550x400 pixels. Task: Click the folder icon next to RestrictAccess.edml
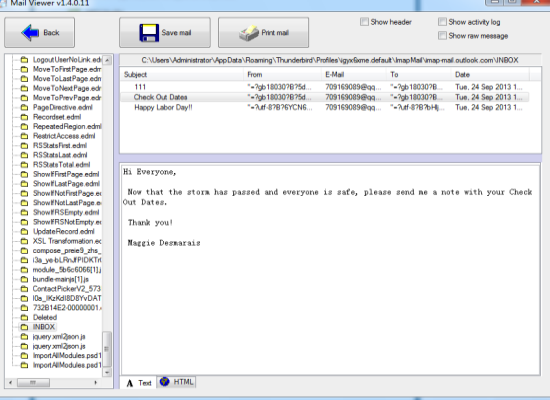pyautogui.click(x=24, y=136)
